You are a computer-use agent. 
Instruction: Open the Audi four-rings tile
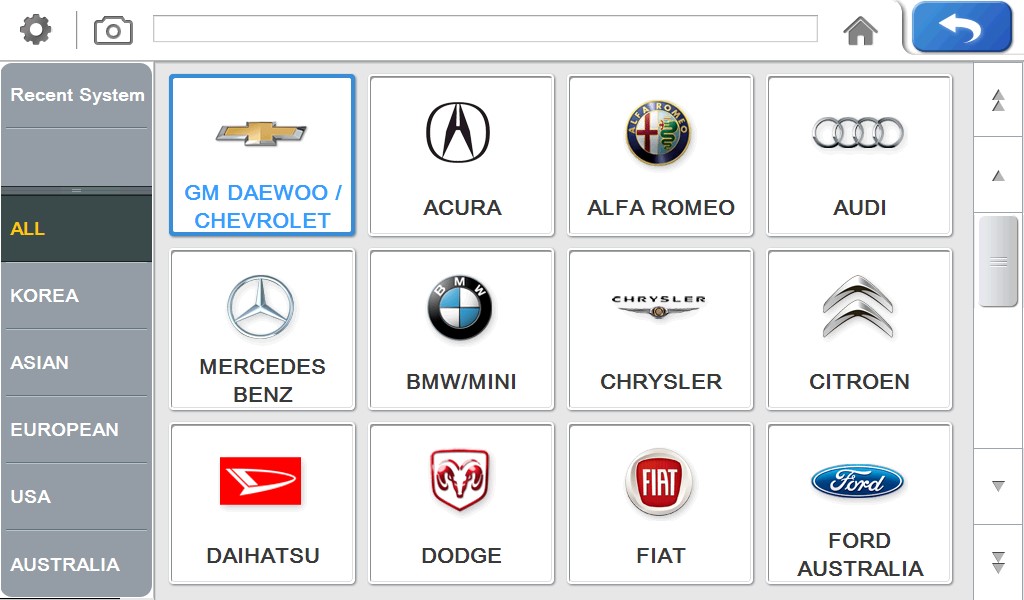pos(859,155)
